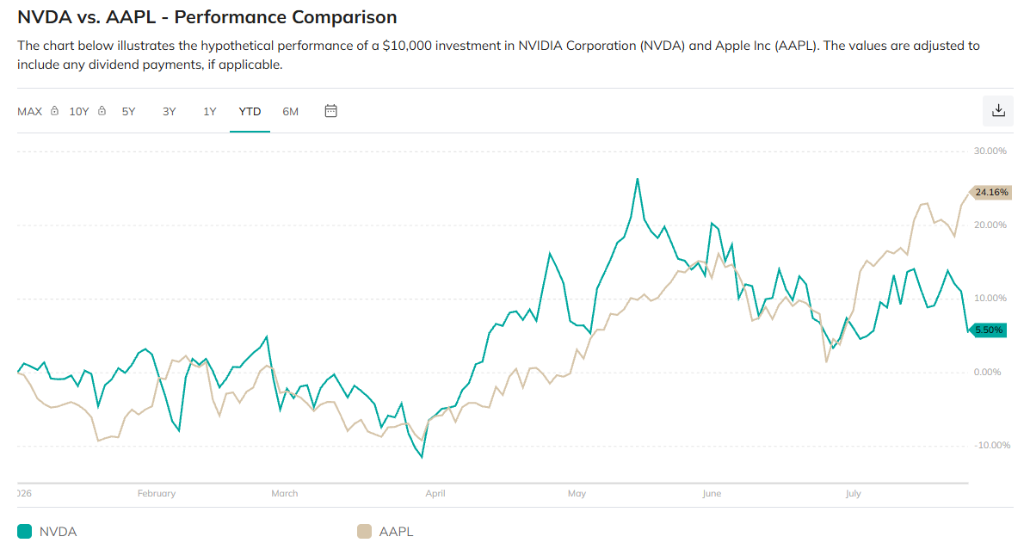
Task: Click the lock icon next to 10Y
Action: click(x=102, y=111)
